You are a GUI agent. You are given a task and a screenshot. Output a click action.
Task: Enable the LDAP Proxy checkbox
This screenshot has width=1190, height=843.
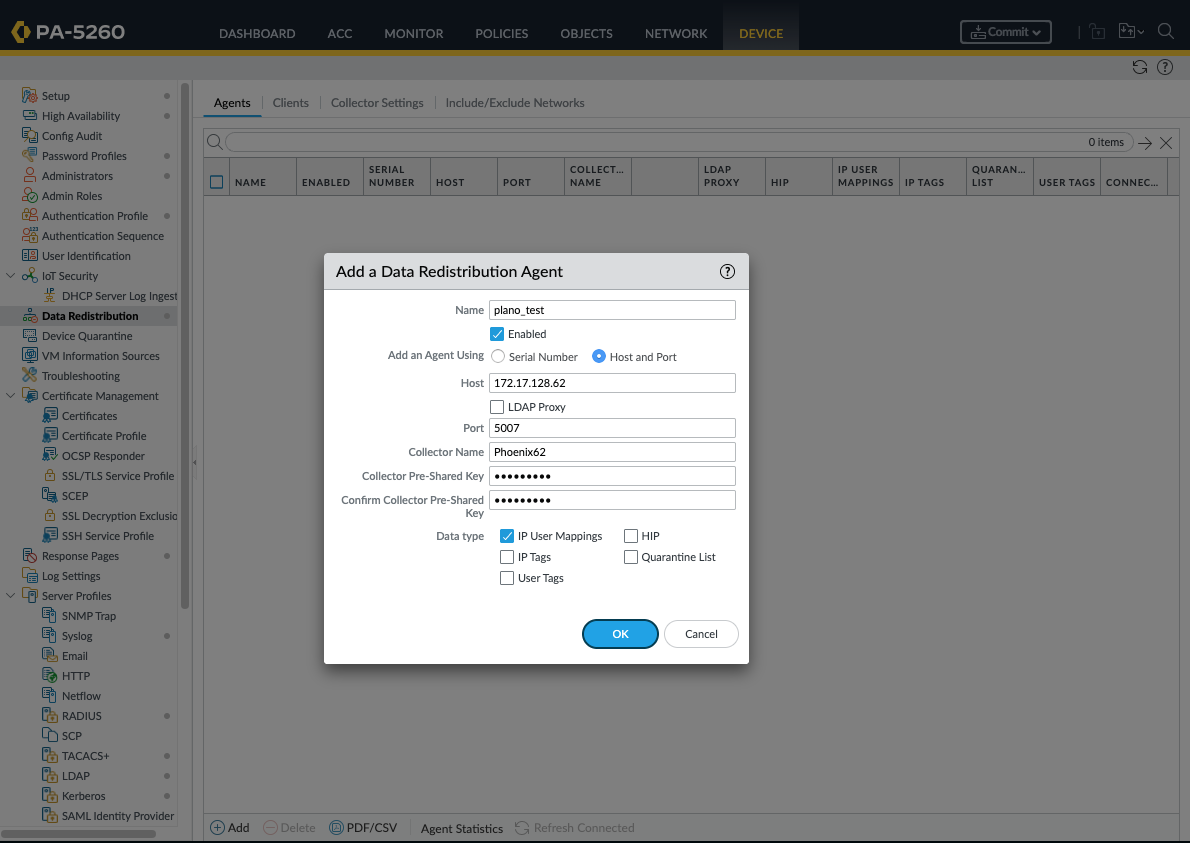click(497, 407)
